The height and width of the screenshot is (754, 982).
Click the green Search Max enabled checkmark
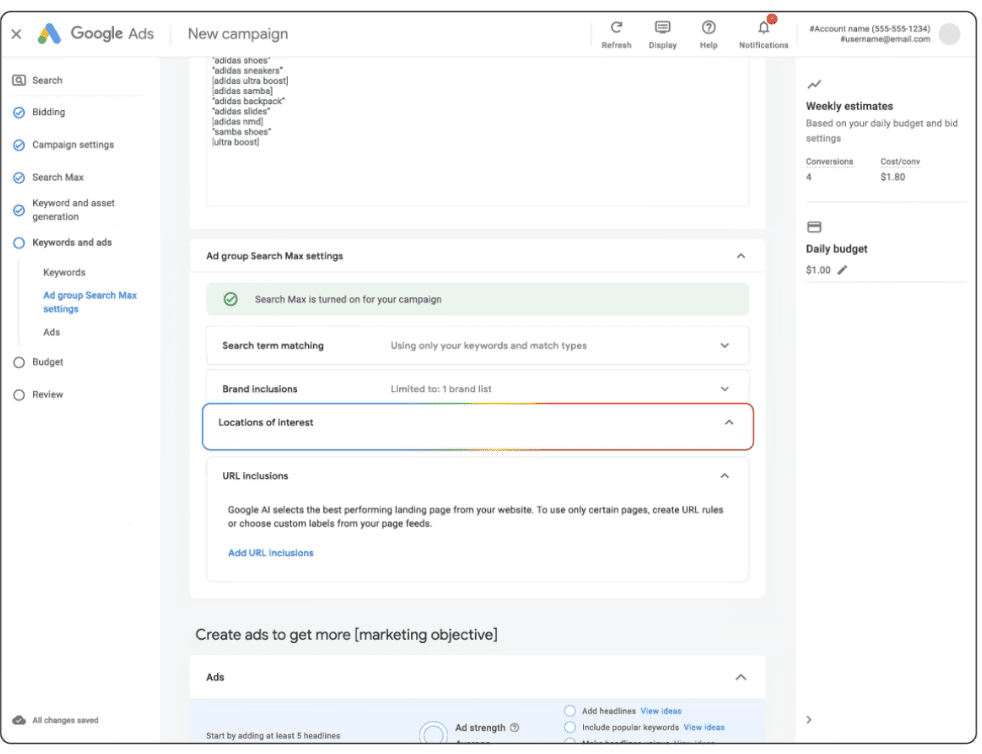point(230,299)
